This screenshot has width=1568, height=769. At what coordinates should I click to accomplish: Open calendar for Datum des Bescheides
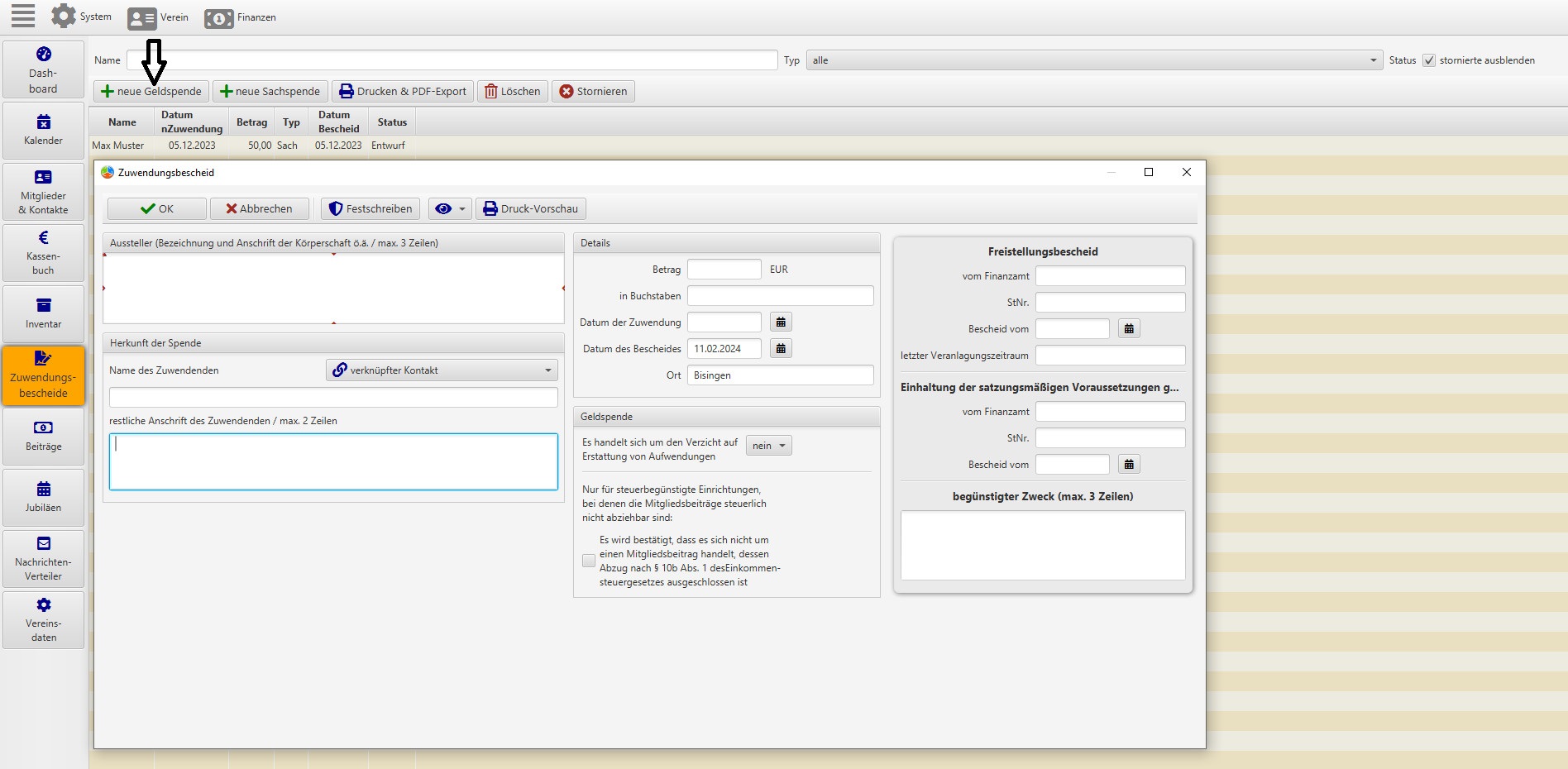(x=781, y=349)
